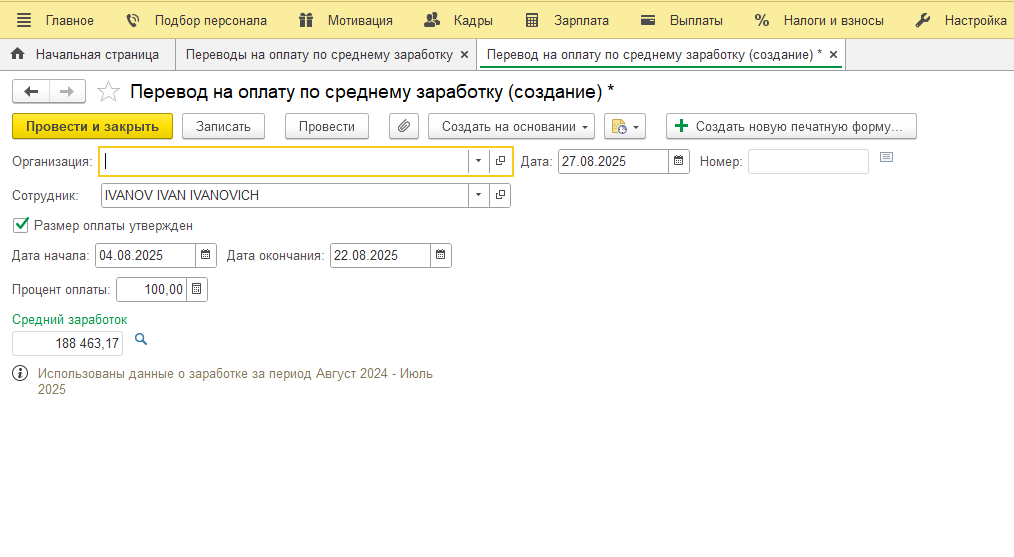The image size is (1014, 557).
Task: Open Создать на основании dropdown
Action: [511, 126]
